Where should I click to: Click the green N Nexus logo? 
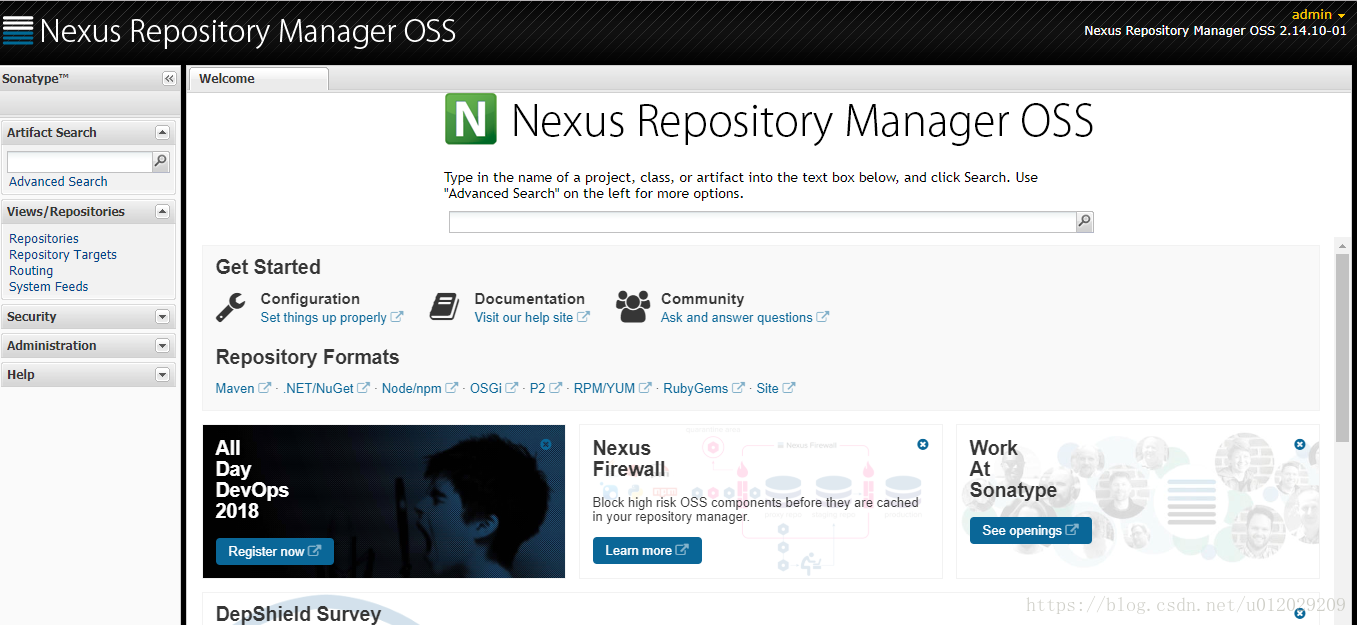point(470,120)
